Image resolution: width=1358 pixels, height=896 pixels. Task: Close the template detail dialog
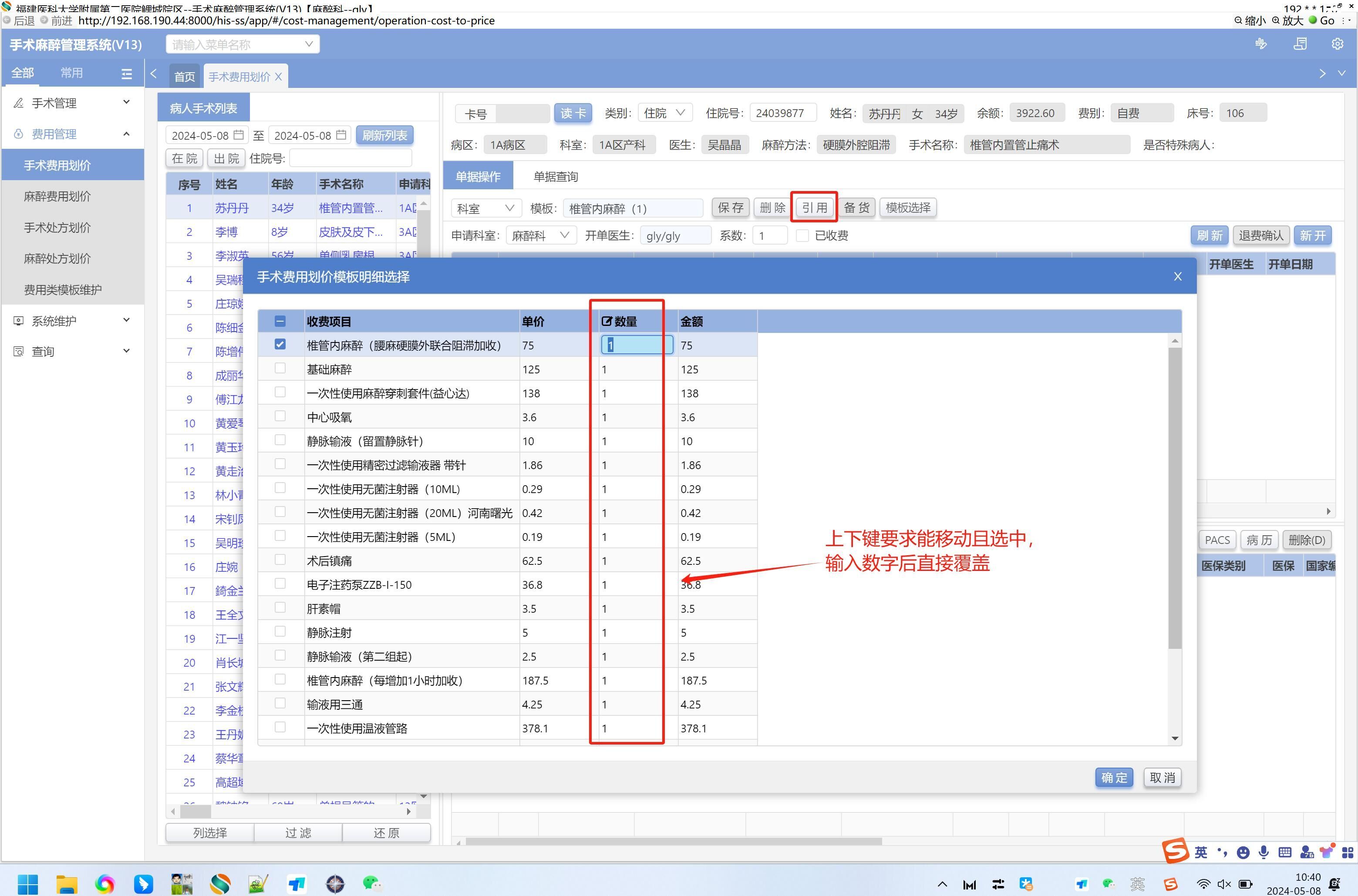(1177, 277)
